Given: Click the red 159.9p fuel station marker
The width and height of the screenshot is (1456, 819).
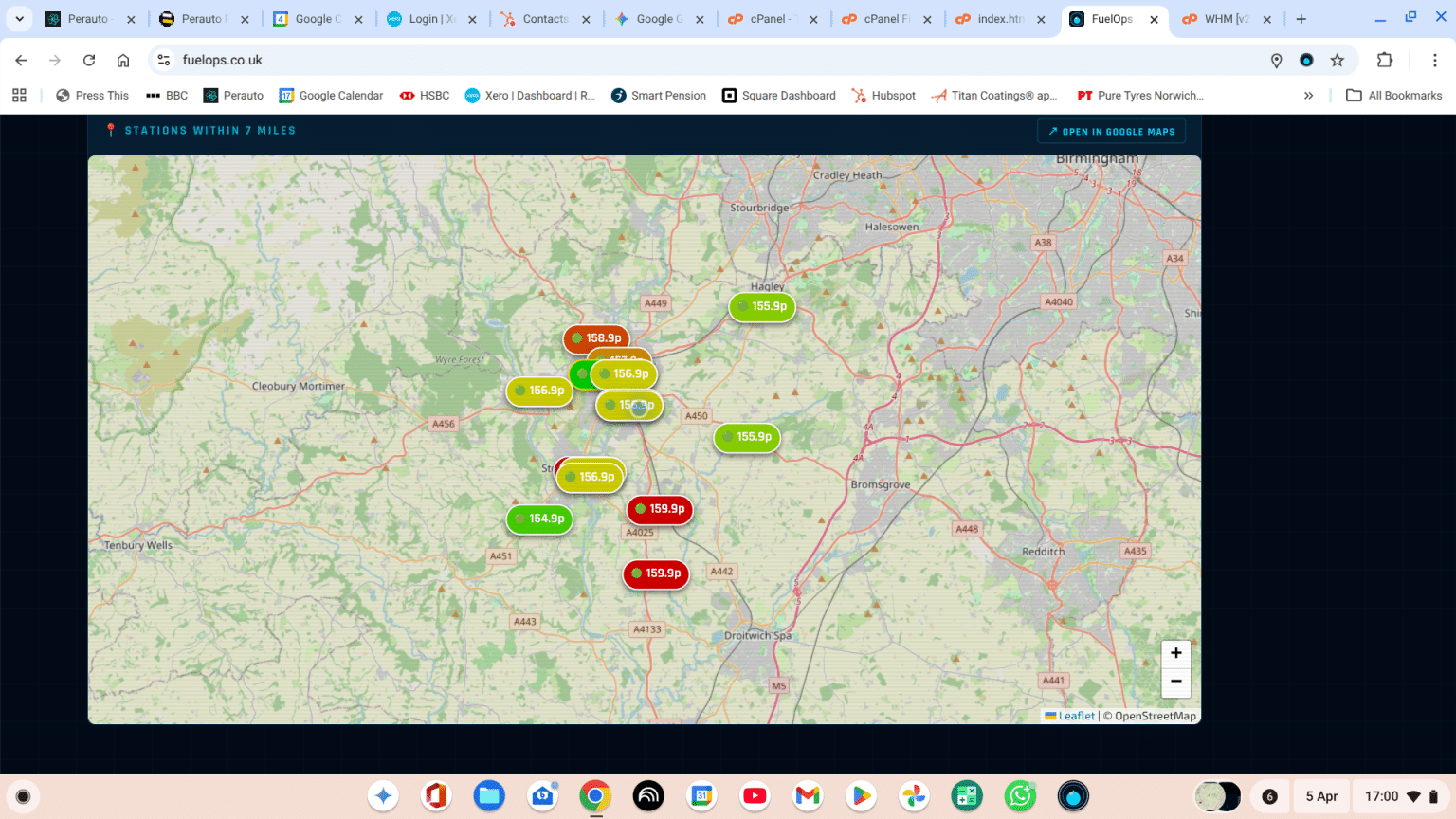Looking at the screenshot, I should click(659, 510).
